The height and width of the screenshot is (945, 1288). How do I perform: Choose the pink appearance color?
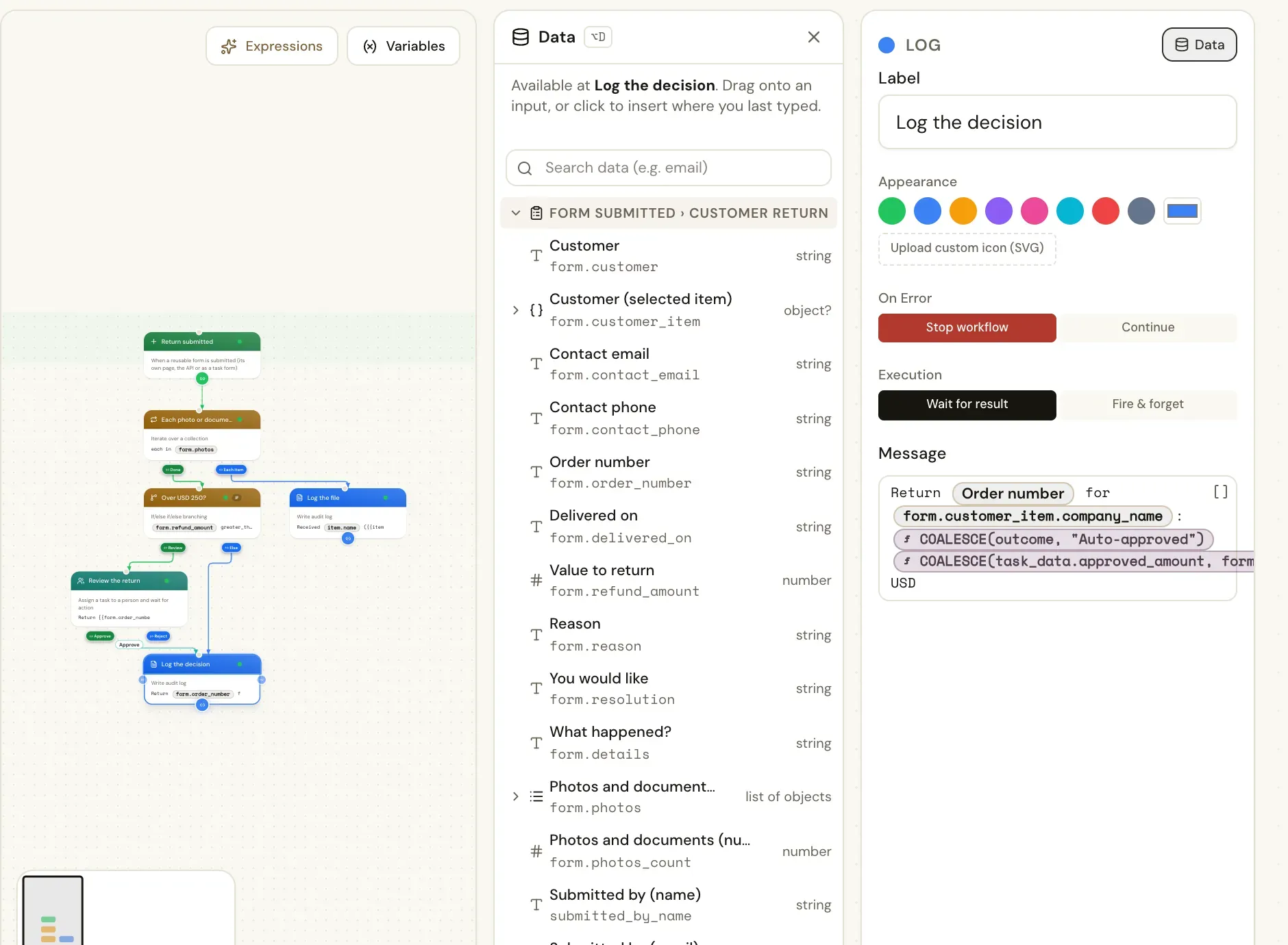(x=1035, y=211)
